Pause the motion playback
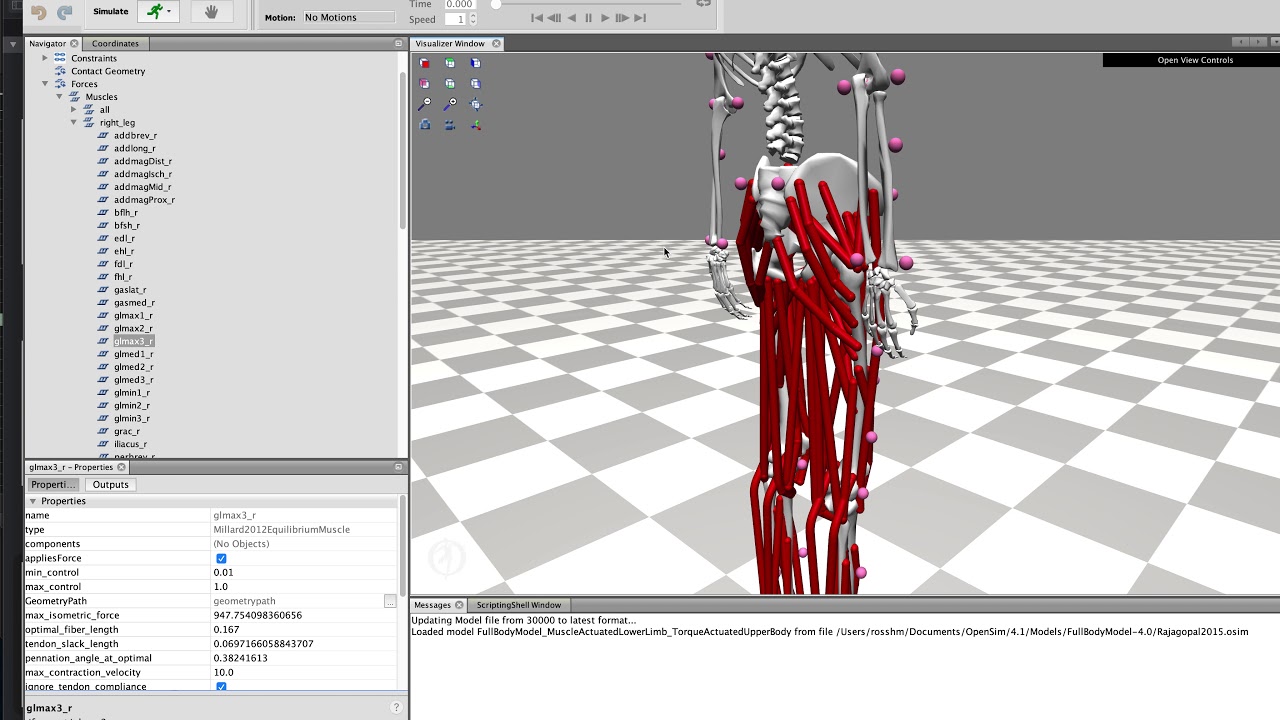 [588, 18]
